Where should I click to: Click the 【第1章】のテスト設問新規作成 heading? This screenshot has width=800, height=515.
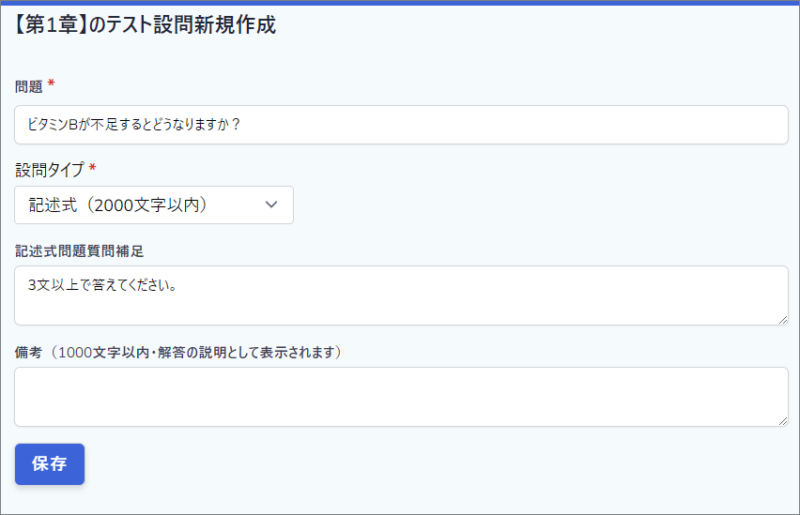tap(143, 24)
